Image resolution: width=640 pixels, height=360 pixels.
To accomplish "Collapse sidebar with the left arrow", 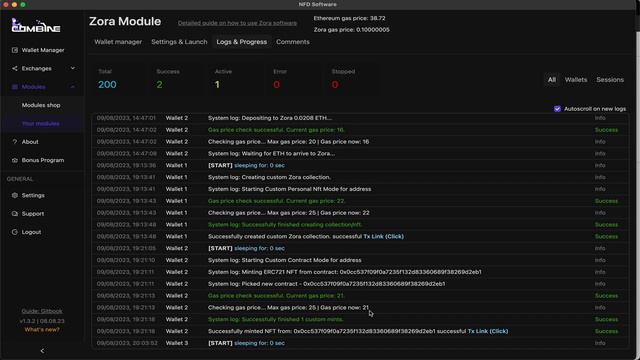I will tap(42, 351).
